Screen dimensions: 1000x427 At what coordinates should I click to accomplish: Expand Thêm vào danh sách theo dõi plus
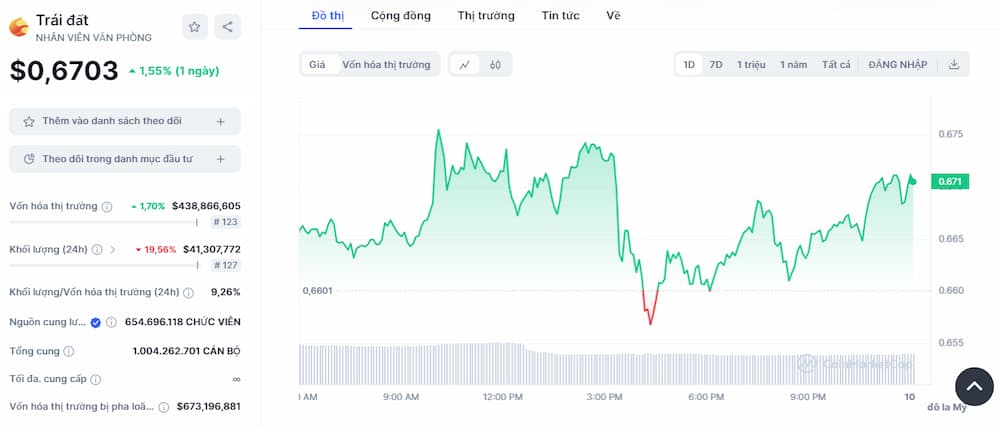[220, 121]
